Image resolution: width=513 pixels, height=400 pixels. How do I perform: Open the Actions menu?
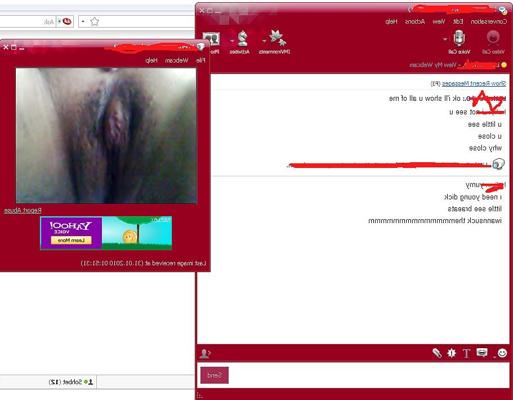point(415,22)
